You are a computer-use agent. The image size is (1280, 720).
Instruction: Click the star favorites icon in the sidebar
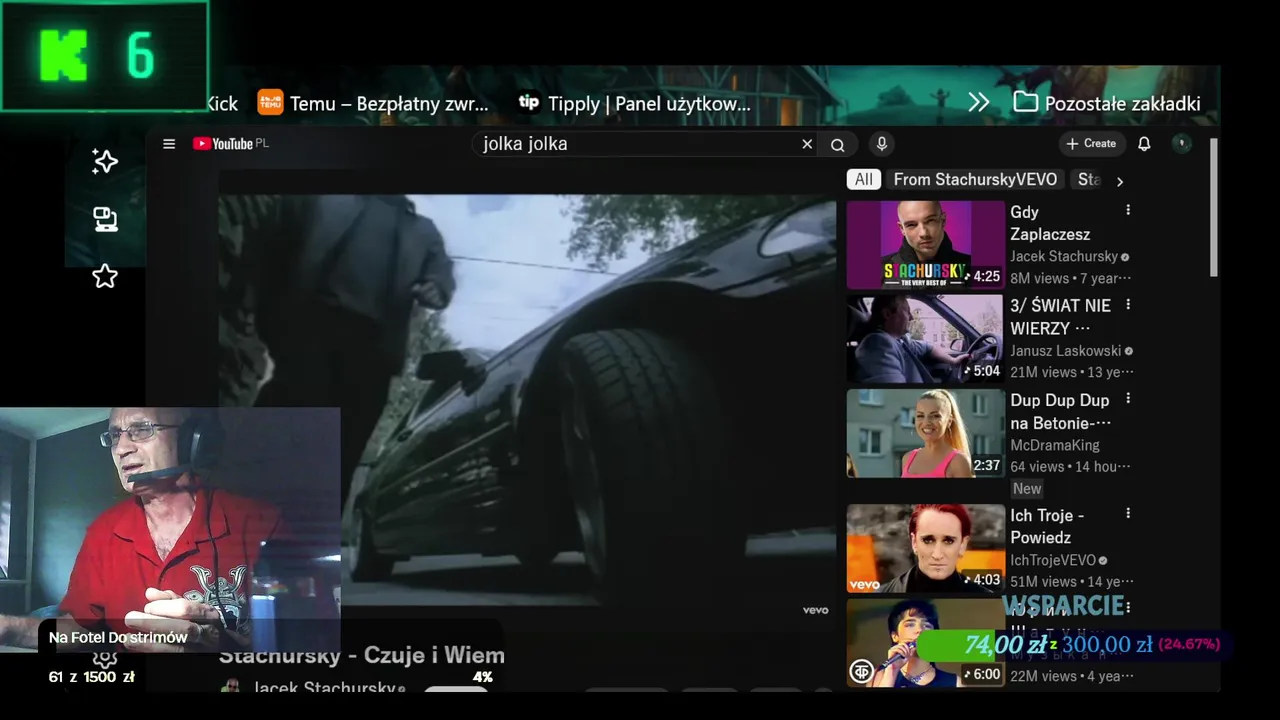105,276
